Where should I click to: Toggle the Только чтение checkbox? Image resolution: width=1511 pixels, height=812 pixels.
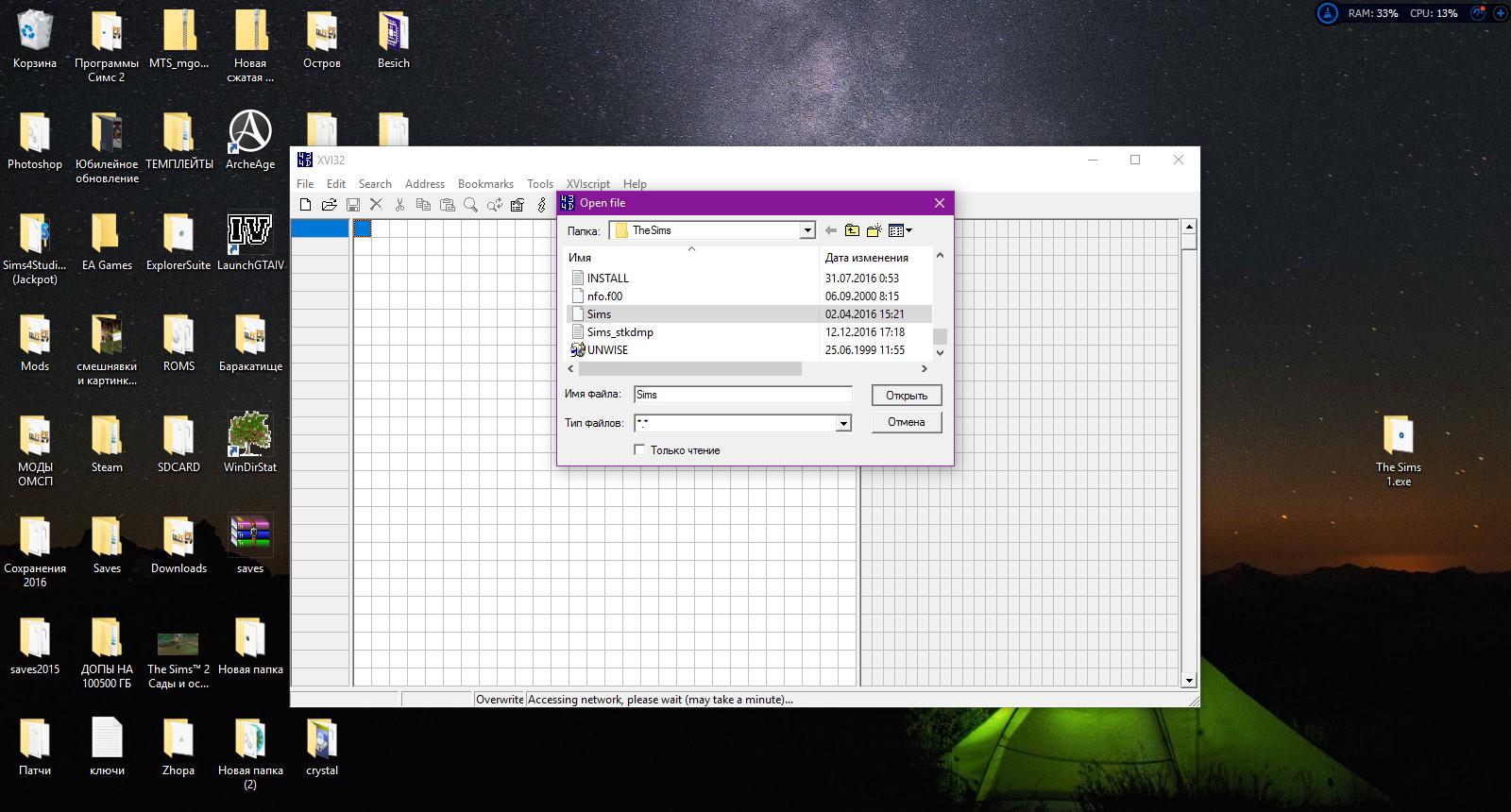[x=640, y=450]
